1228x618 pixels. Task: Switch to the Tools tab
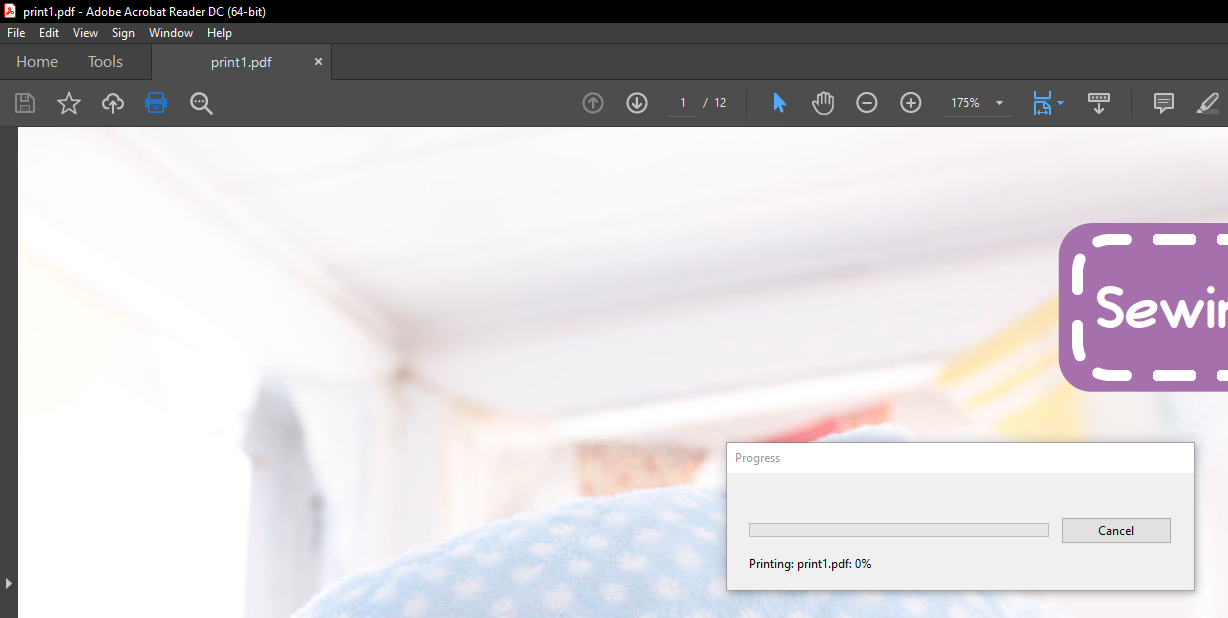tap(105, 61)
